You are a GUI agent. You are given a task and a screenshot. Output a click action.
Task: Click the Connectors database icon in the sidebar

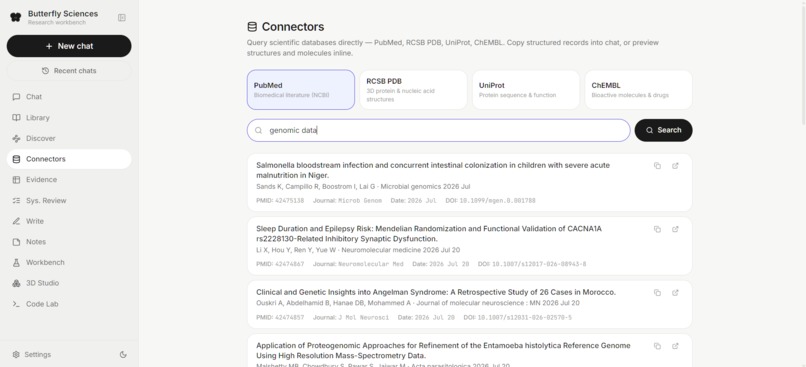tap(16, 159)
